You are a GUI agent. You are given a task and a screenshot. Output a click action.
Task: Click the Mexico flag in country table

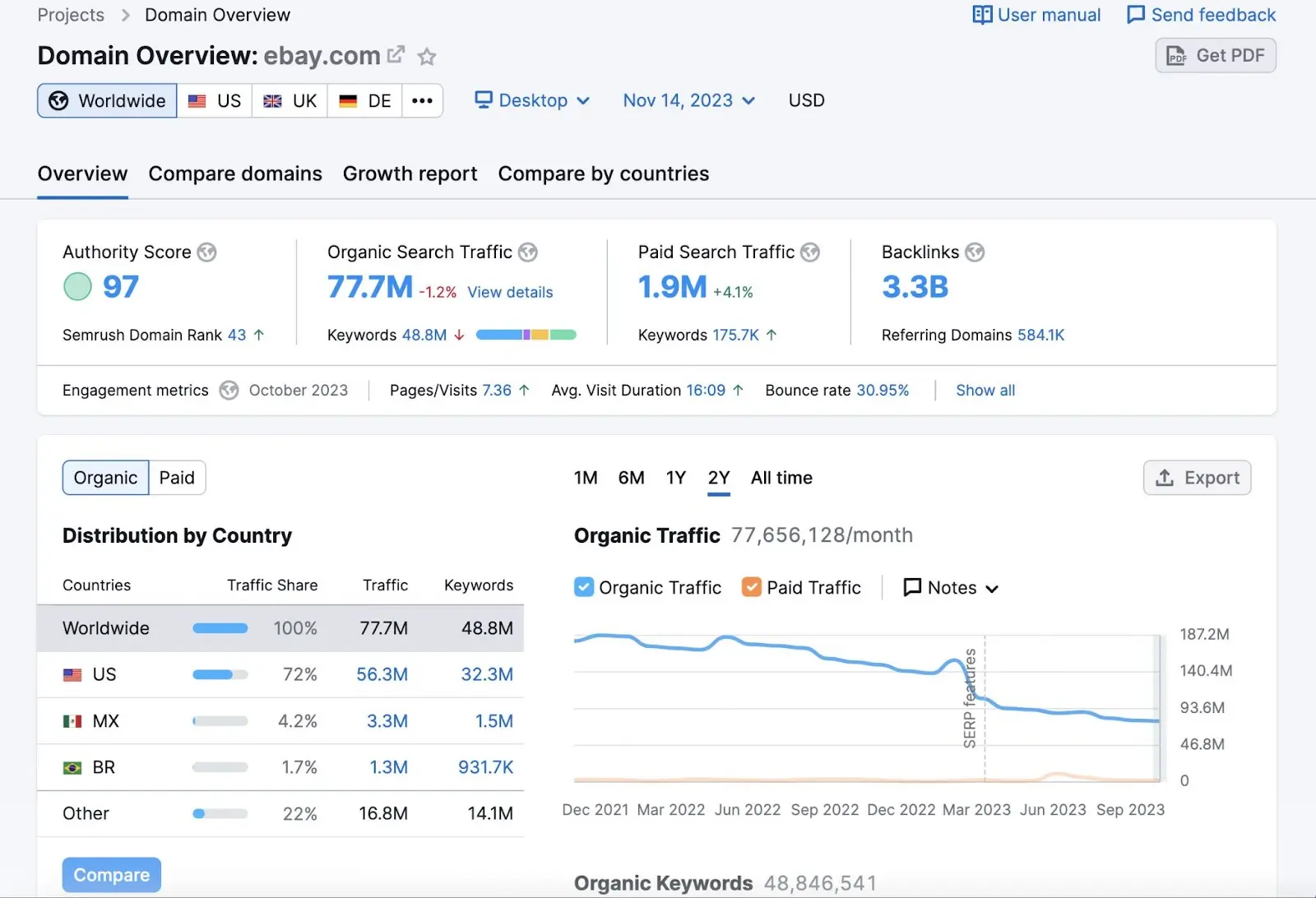pyautogui.click(x=72, y=721)
